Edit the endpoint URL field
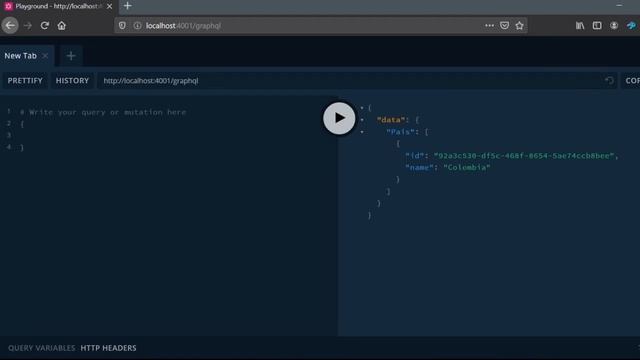The image size is (640, 360). 351,81
